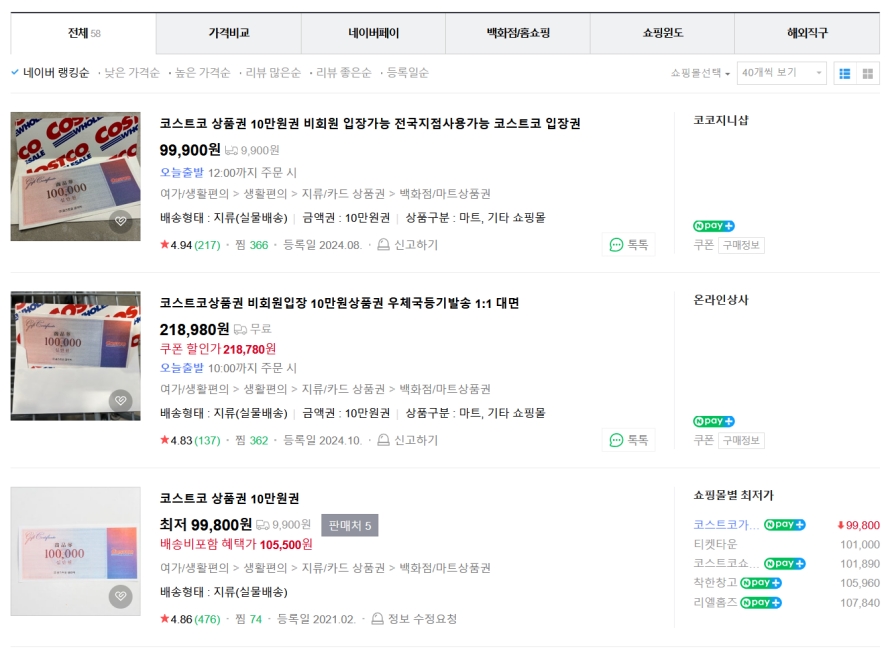Click Npay+ badge next to 리엘홈즈
890x659 pixels.
tap(761, 602)
